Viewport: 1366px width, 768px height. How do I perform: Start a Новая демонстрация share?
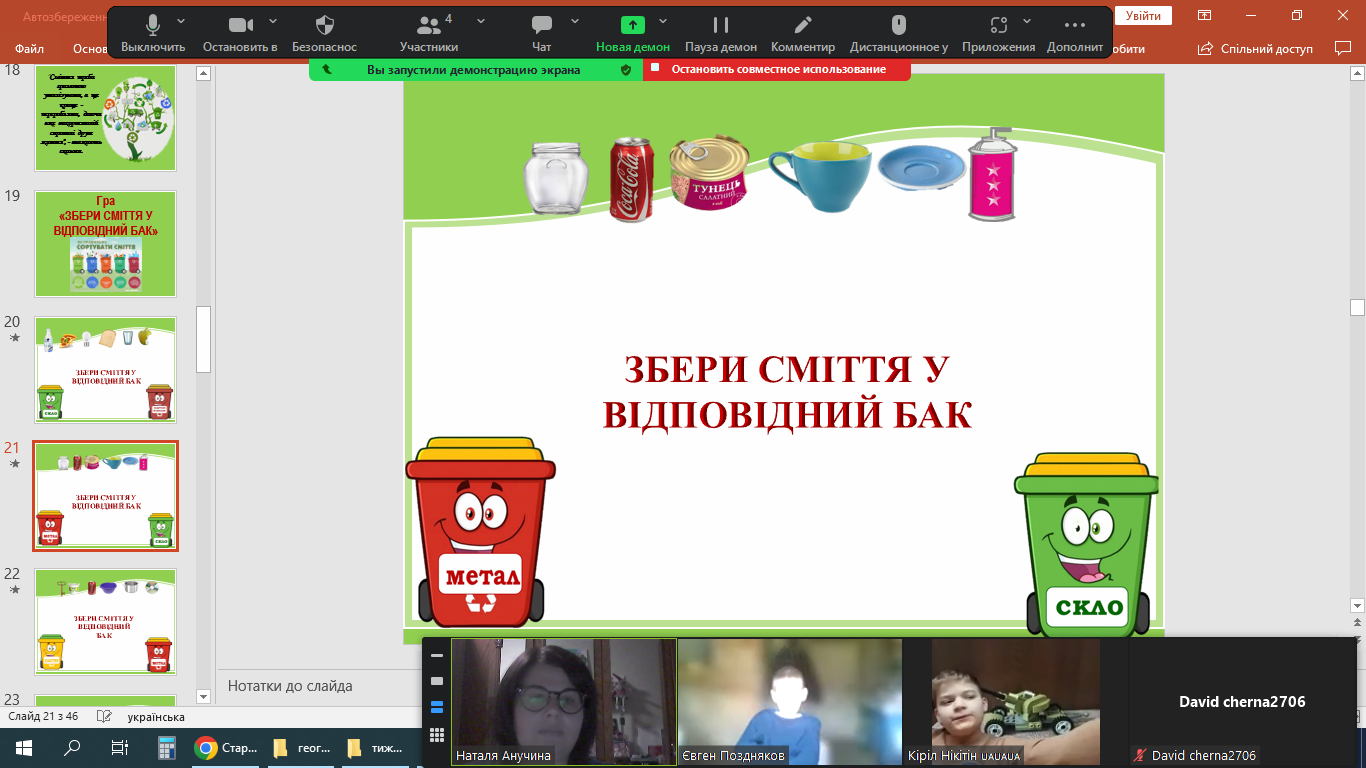(633, 33)
